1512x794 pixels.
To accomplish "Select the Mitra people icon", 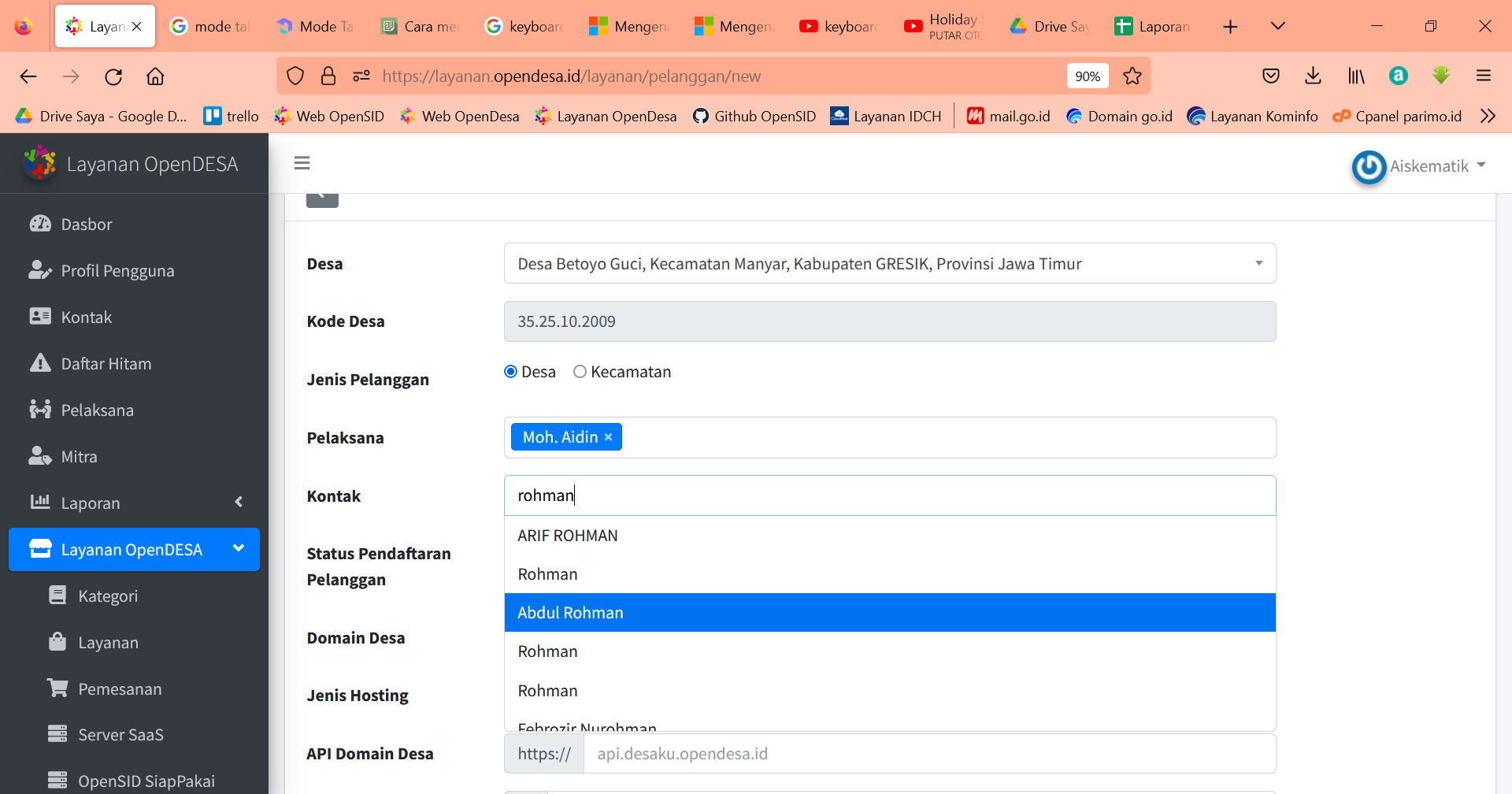I will click(39, 456).
